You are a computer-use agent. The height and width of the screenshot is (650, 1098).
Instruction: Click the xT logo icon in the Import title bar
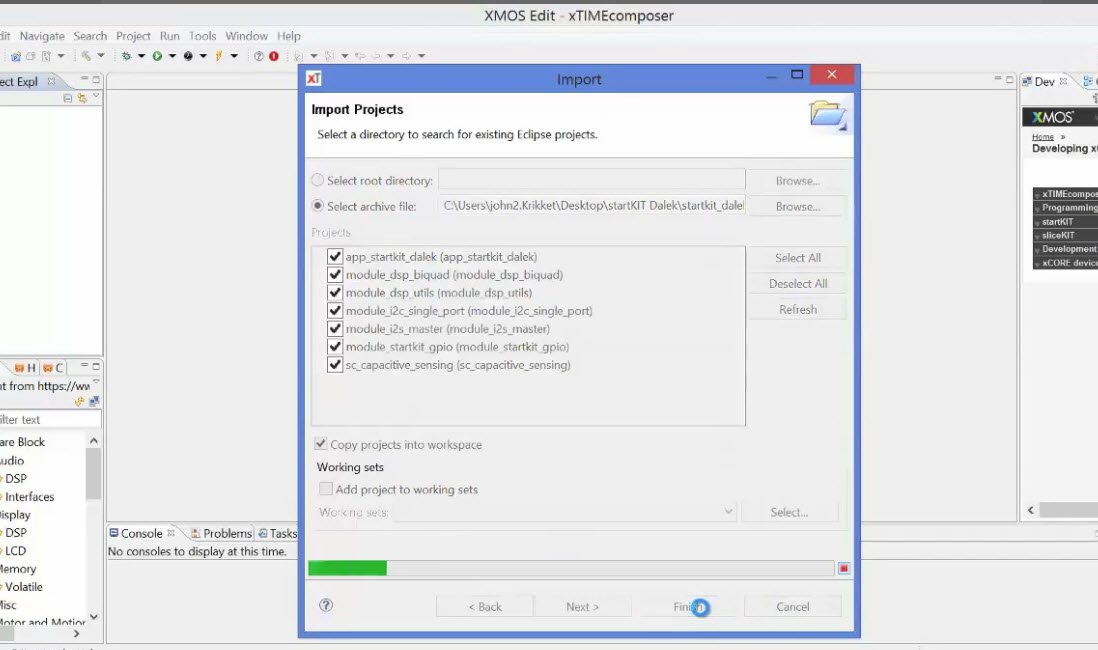click(314, 78)
